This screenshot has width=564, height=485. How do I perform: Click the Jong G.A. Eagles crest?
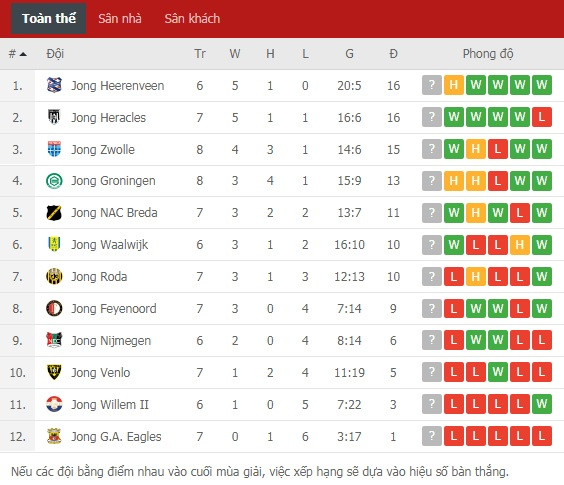pyautogui.click(x=54, y=436)
